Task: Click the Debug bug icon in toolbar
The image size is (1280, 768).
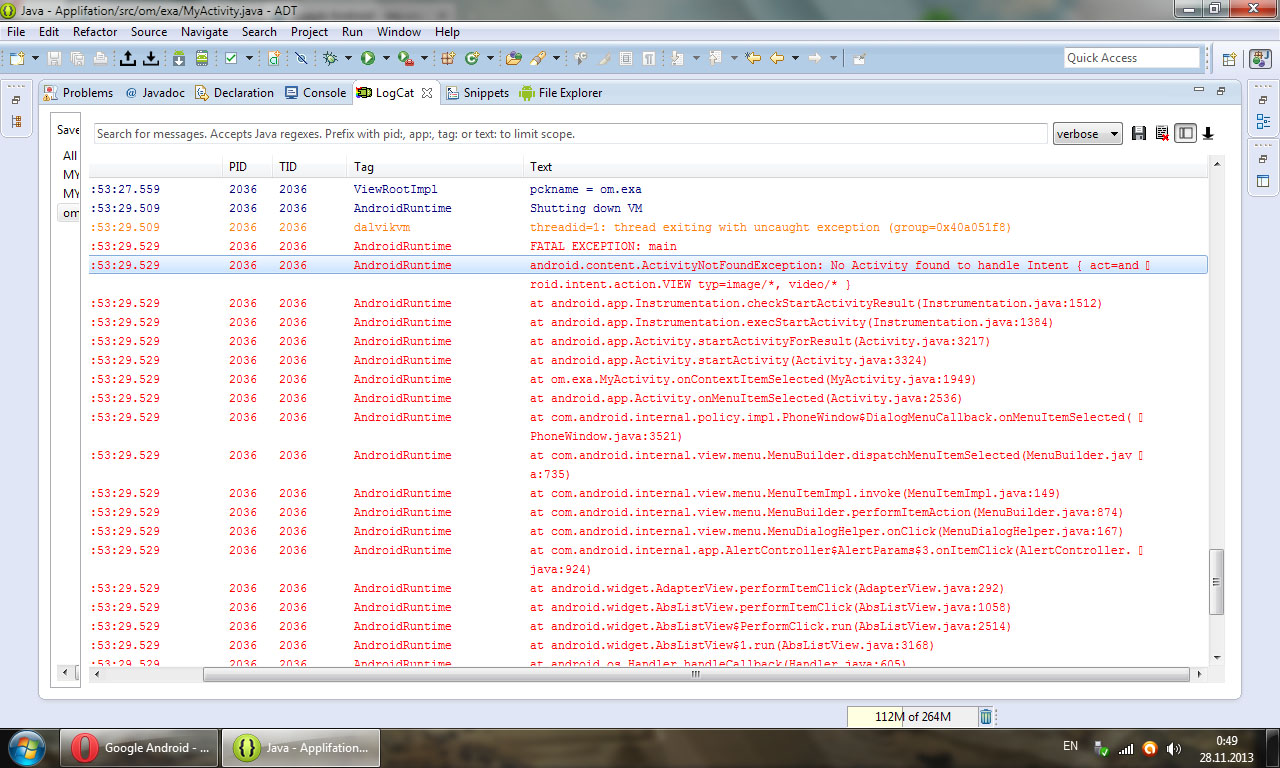Action: tap(330, 58)
